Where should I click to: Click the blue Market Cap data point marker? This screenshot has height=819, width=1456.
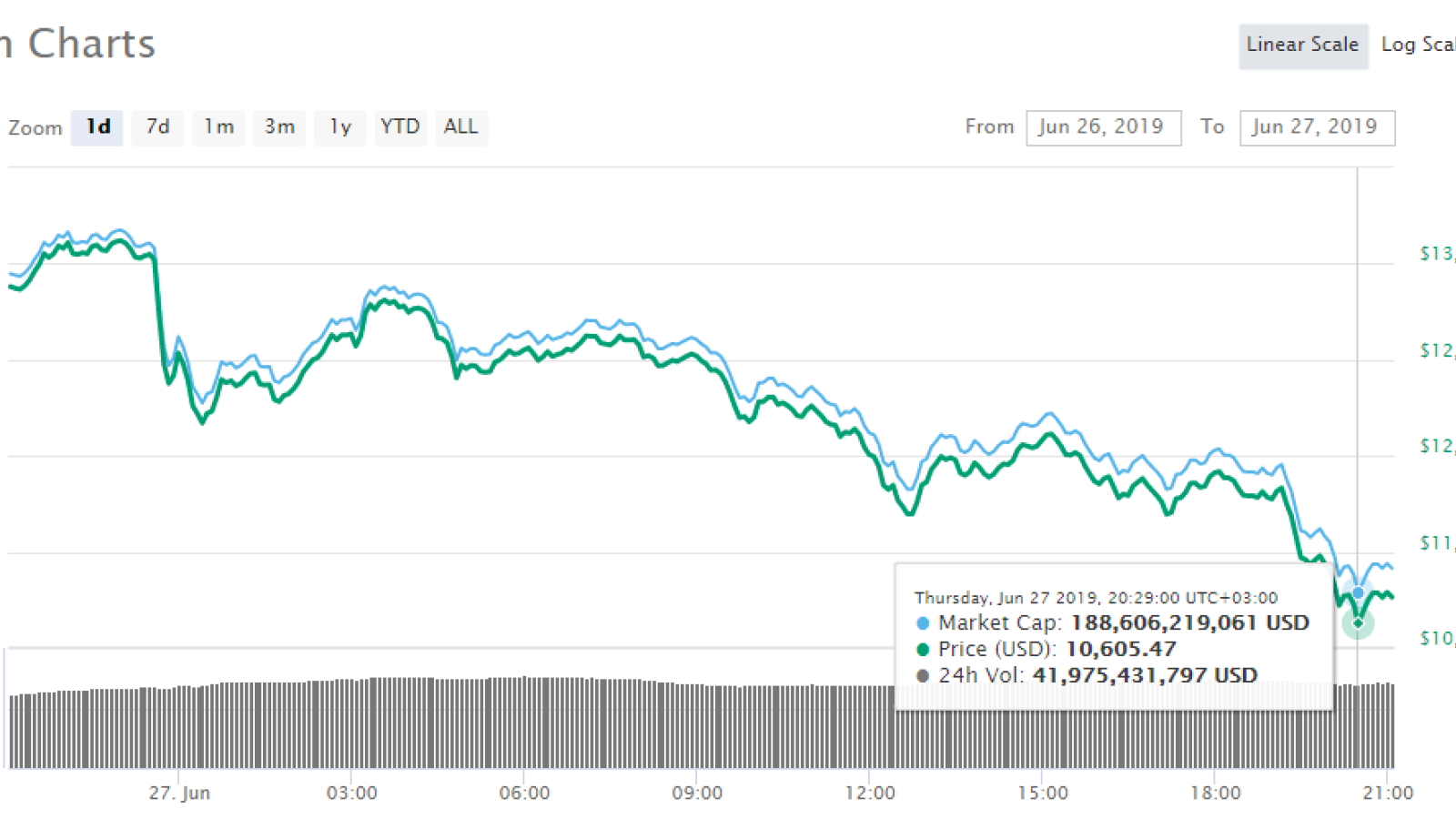pos(1358,593)
